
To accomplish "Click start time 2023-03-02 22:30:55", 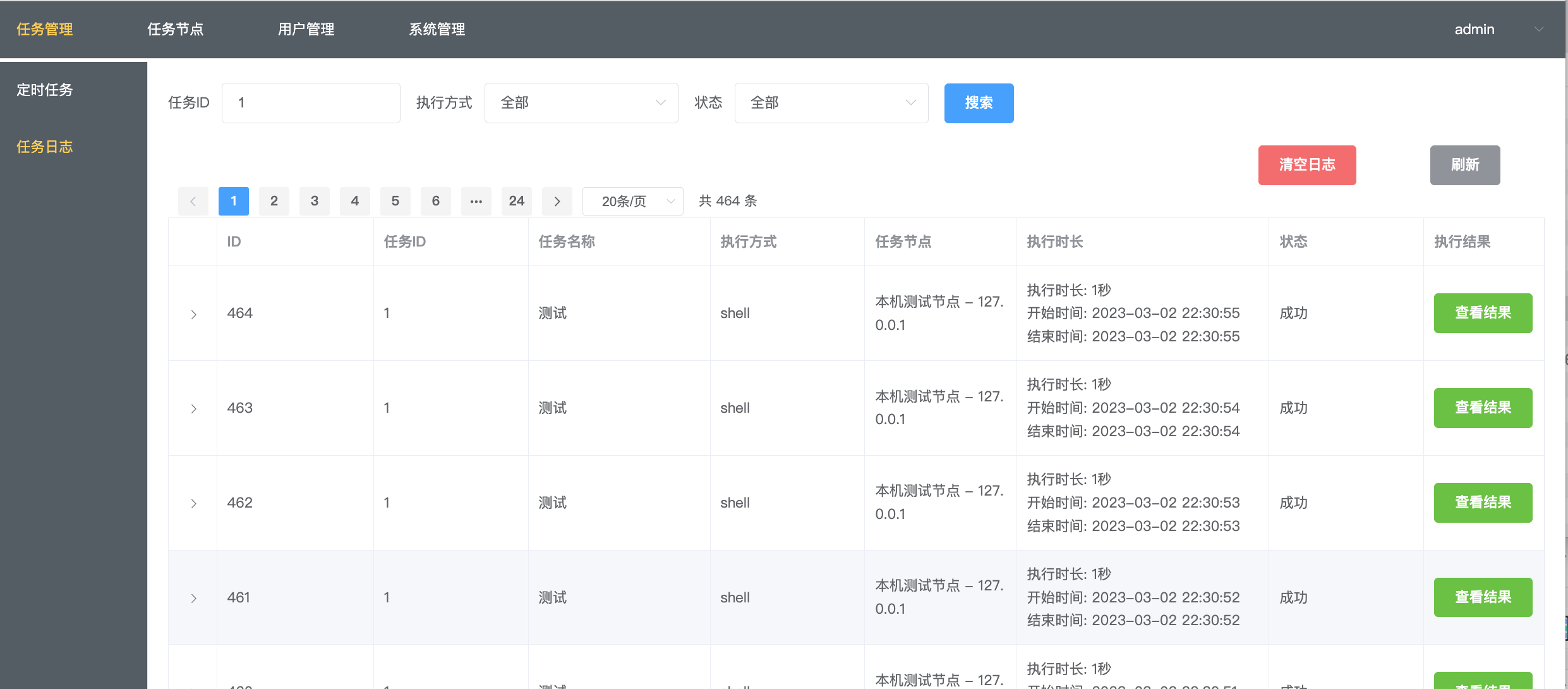I will [1166, 313].
